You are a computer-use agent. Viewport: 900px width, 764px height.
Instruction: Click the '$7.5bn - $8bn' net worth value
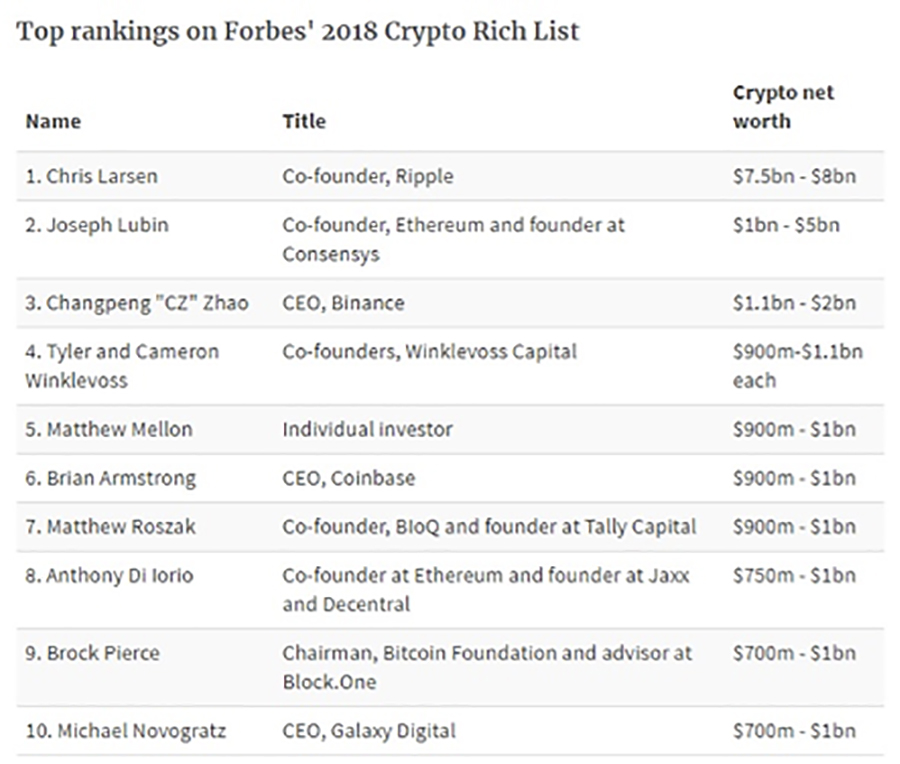coord(794,176)
